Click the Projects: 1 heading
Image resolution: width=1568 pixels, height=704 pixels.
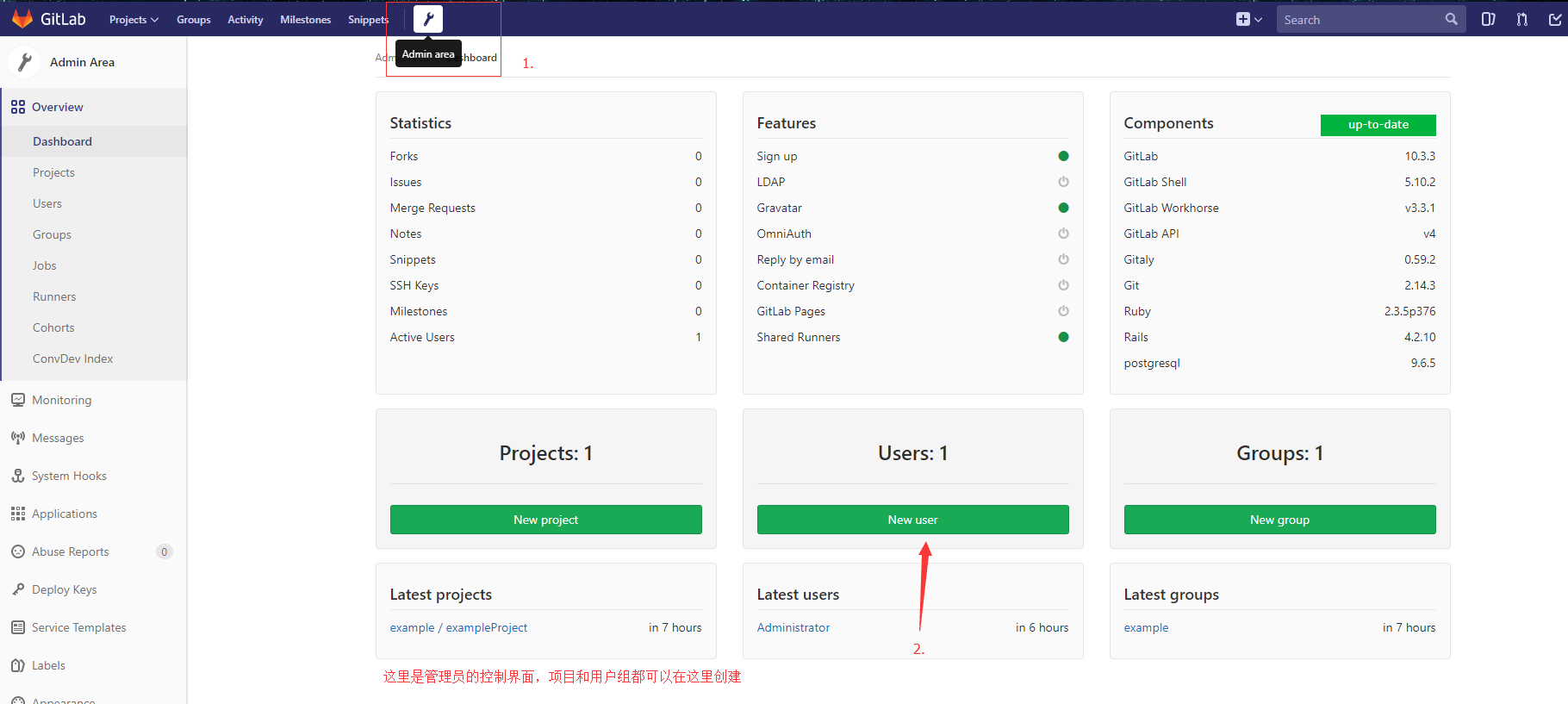545,453
